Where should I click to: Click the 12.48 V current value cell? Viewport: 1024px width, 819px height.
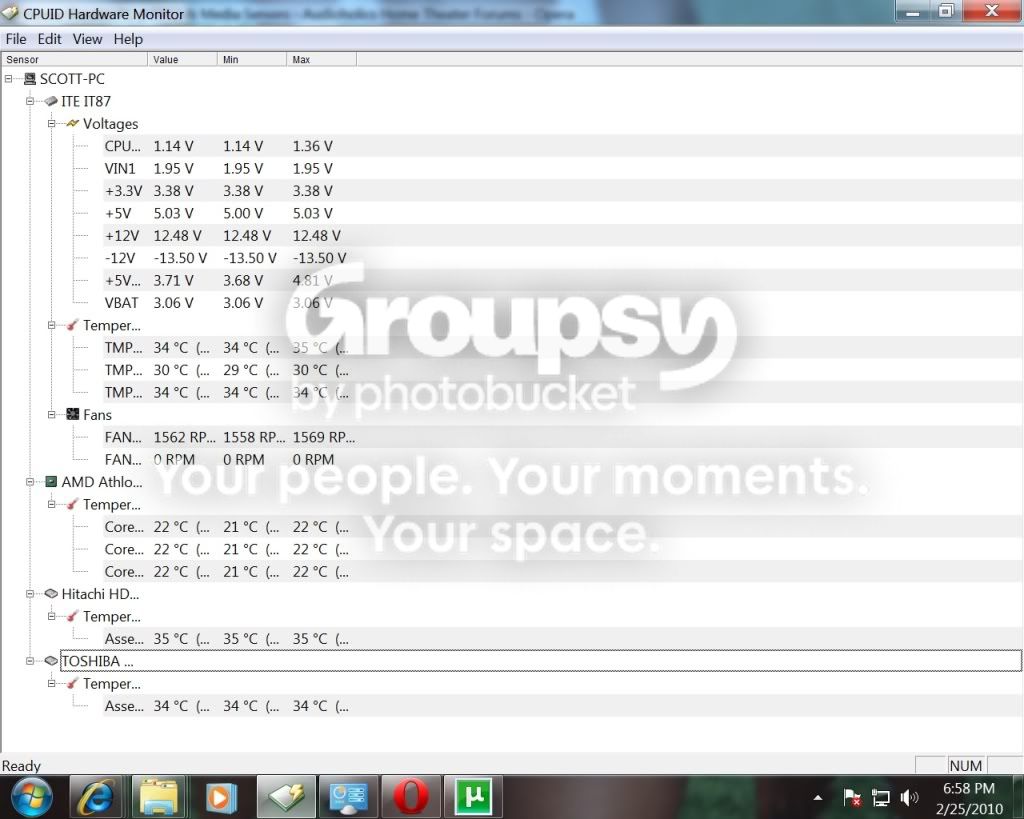(177, 236)
